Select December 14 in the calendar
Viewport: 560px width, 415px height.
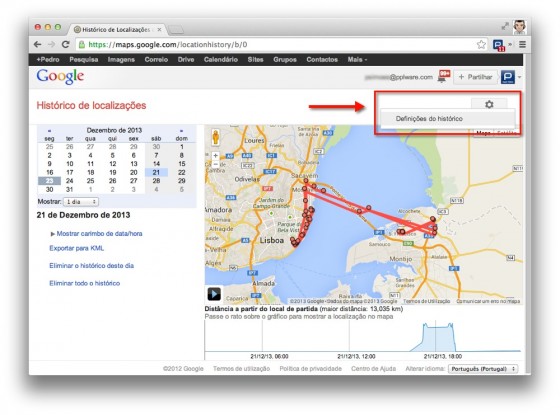[x=156, y=164]
